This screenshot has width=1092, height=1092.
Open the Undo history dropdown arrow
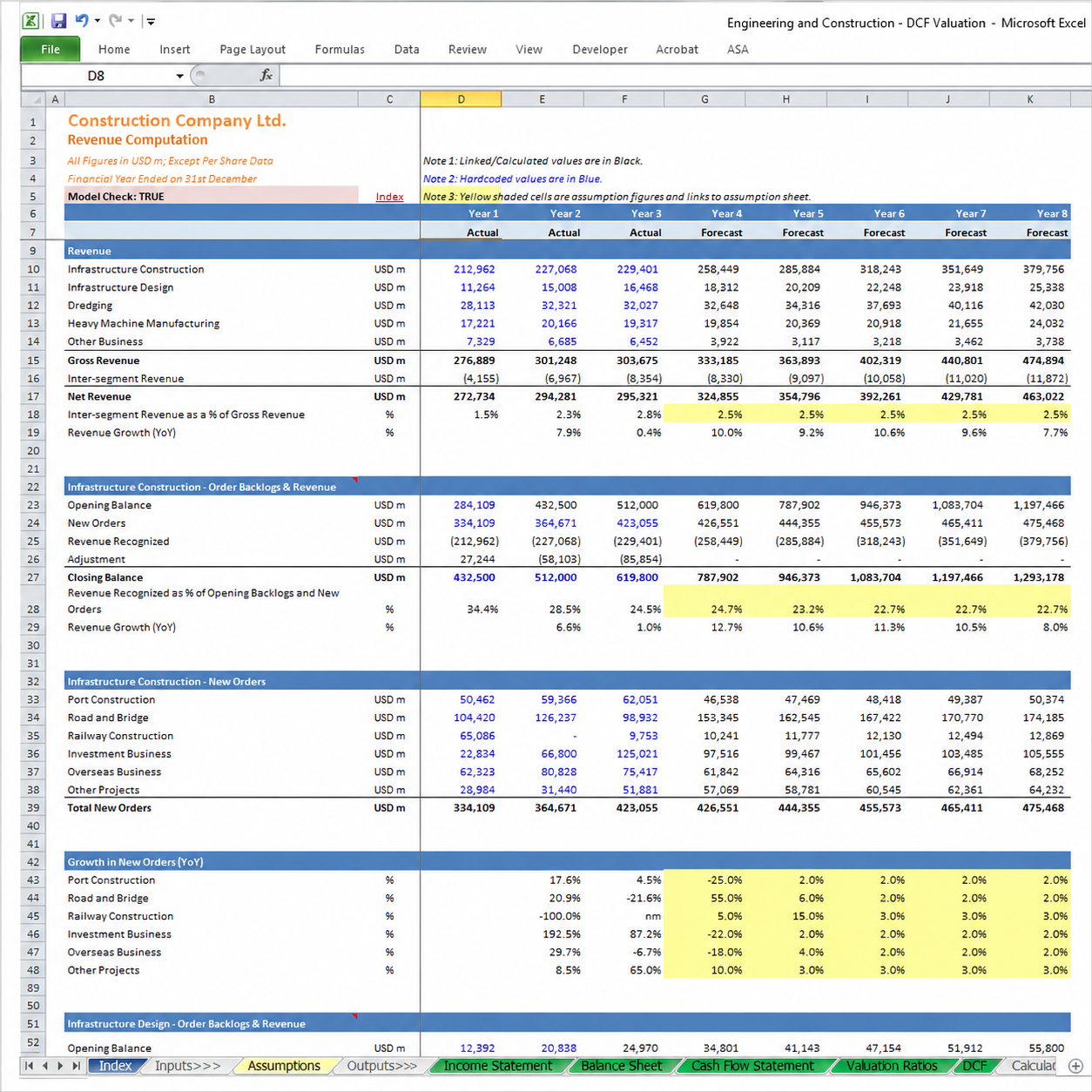98,21
